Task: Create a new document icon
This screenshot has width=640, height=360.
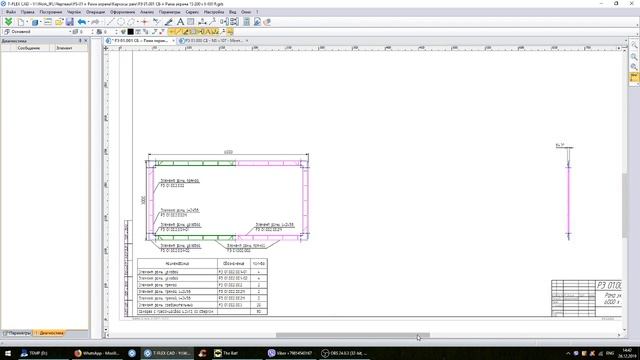Action: pos(21,22)
